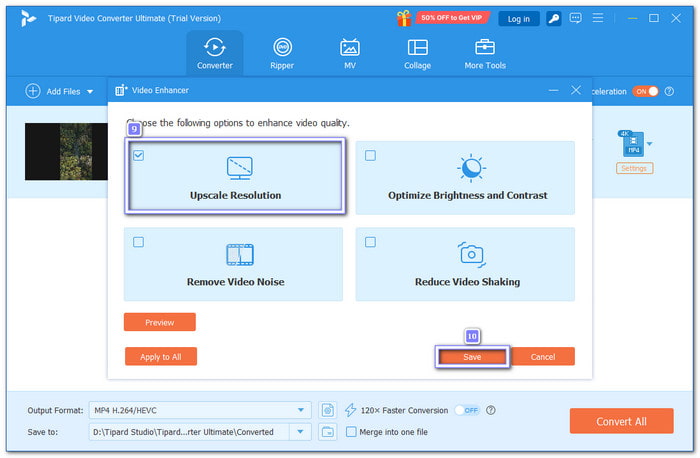Open the Ripper tab

coord(283,53)
